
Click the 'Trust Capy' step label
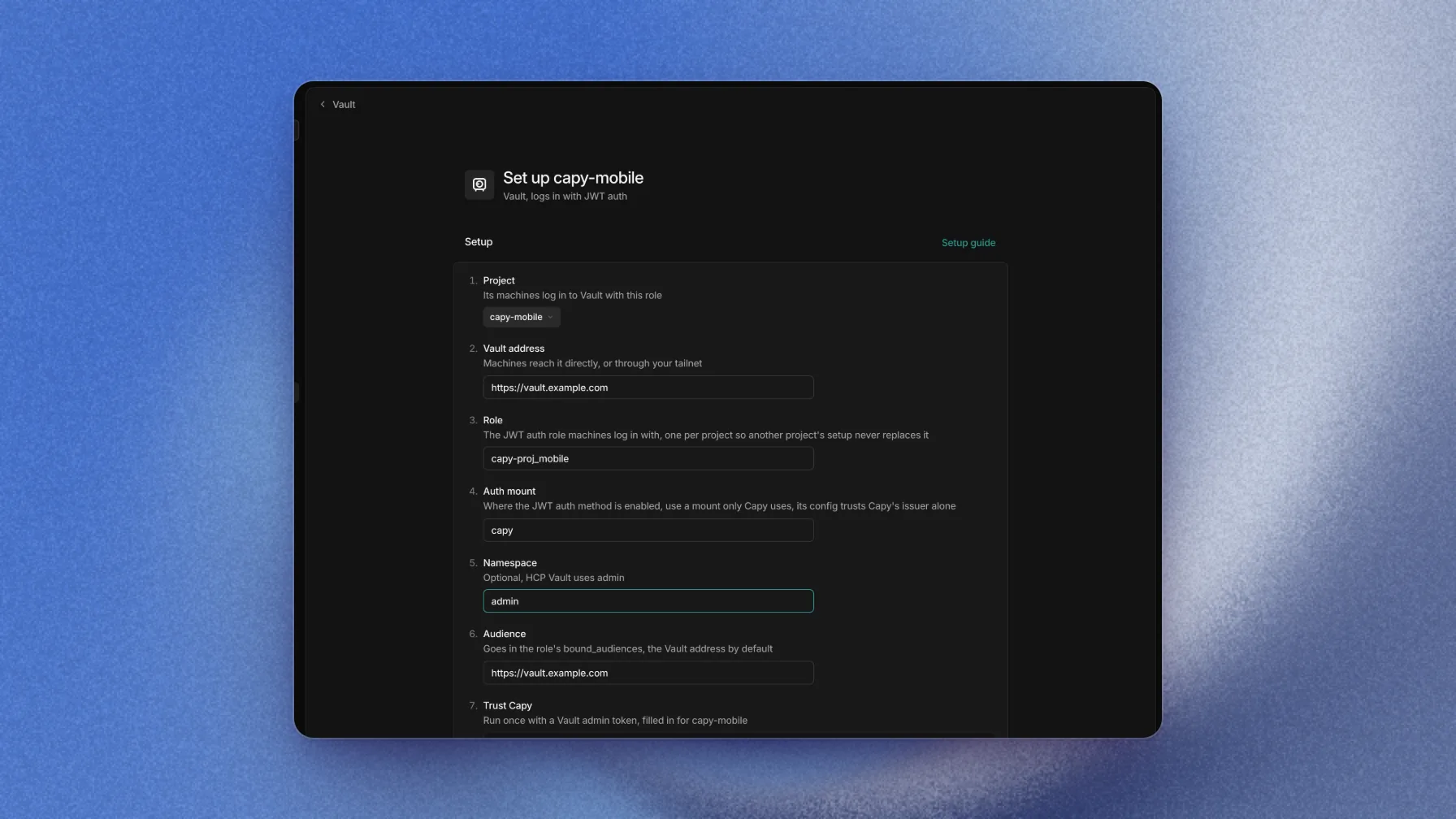click(508, 706)
